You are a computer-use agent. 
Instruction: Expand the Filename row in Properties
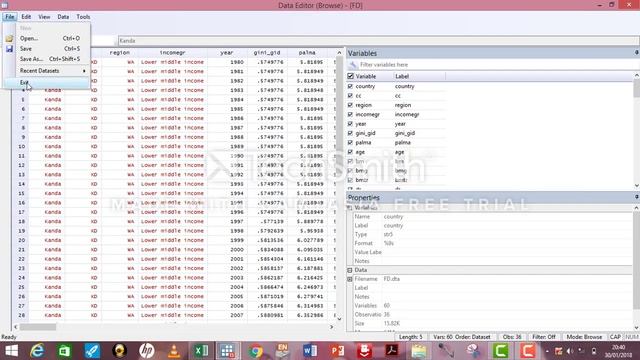pos(350,279)
